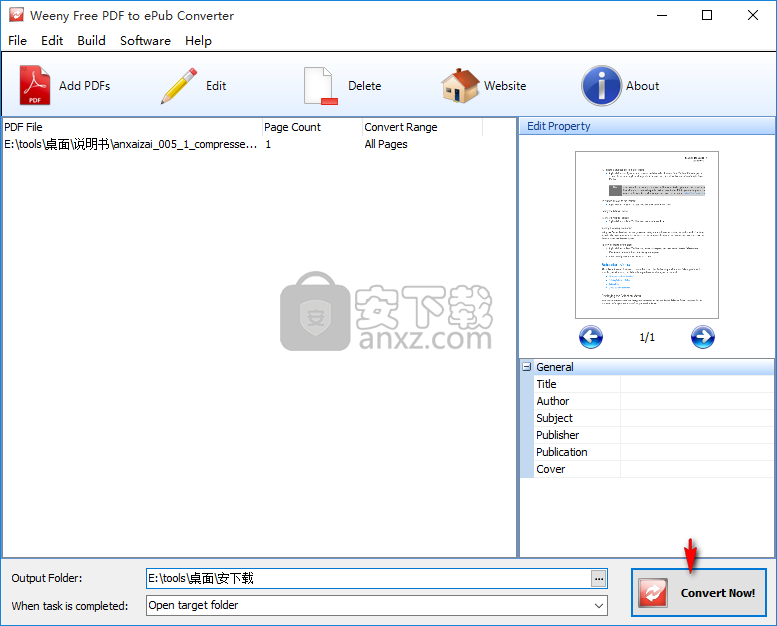The height and width of the screenshot is (626, 777).
Task: Click the Add PDFs toolbar label
Action: [85, 86]
